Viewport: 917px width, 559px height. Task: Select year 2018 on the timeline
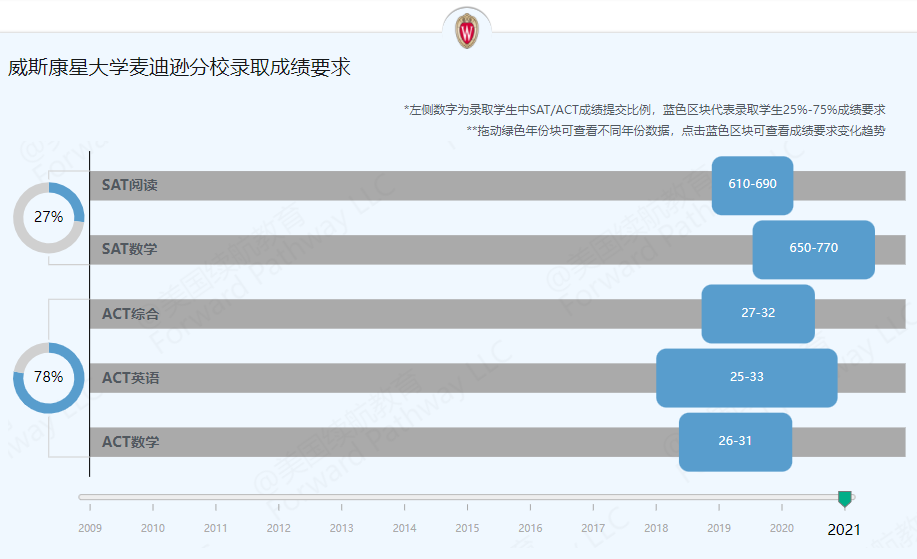tap(656, 528)
